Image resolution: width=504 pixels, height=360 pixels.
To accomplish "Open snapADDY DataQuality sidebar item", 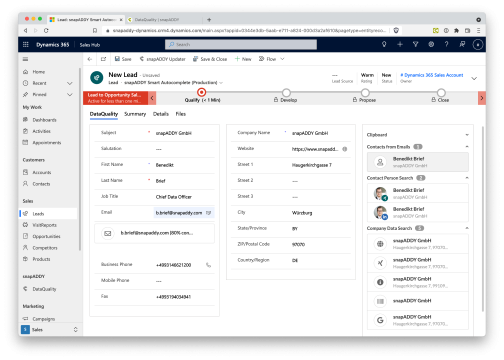I will [44, 289].
